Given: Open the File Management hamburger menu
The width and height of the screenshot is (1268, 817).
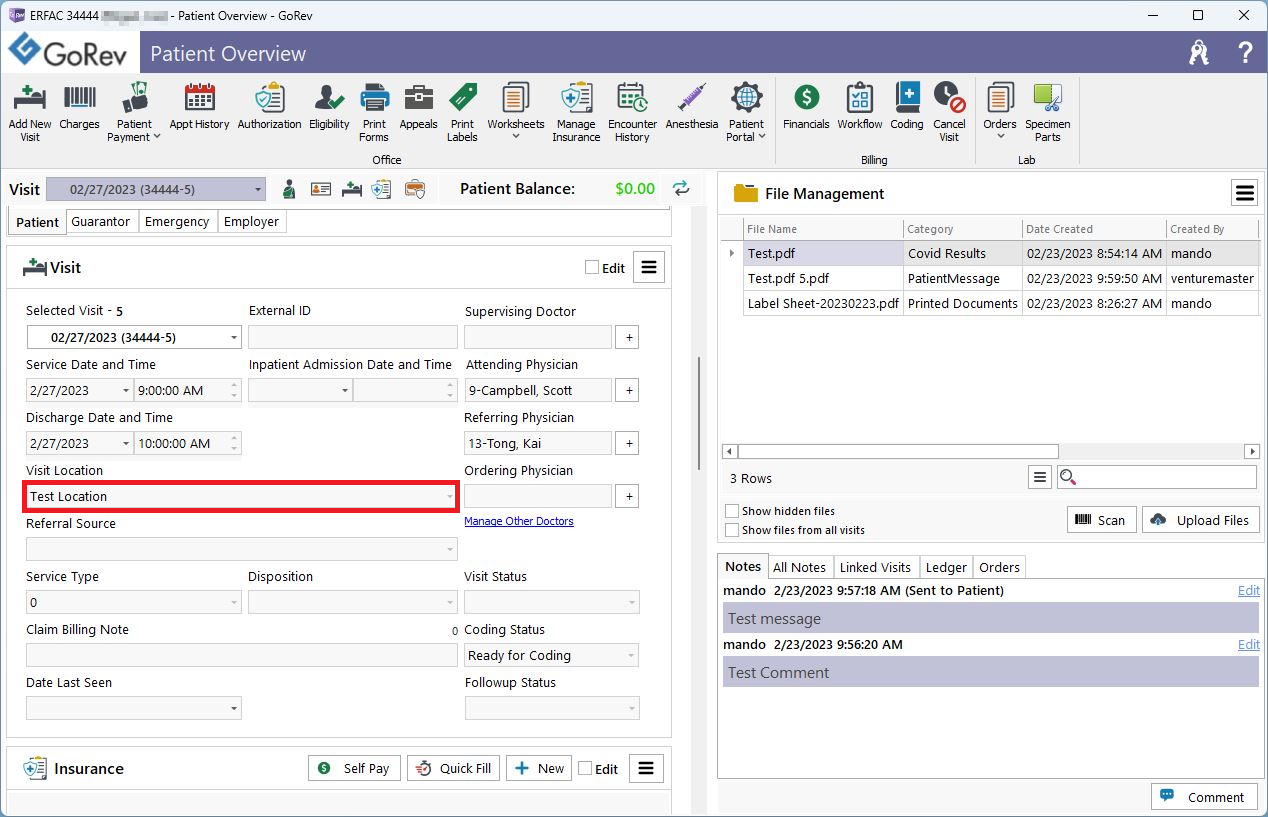Looking at the screenshot, I should click(x=1244, y=193).
